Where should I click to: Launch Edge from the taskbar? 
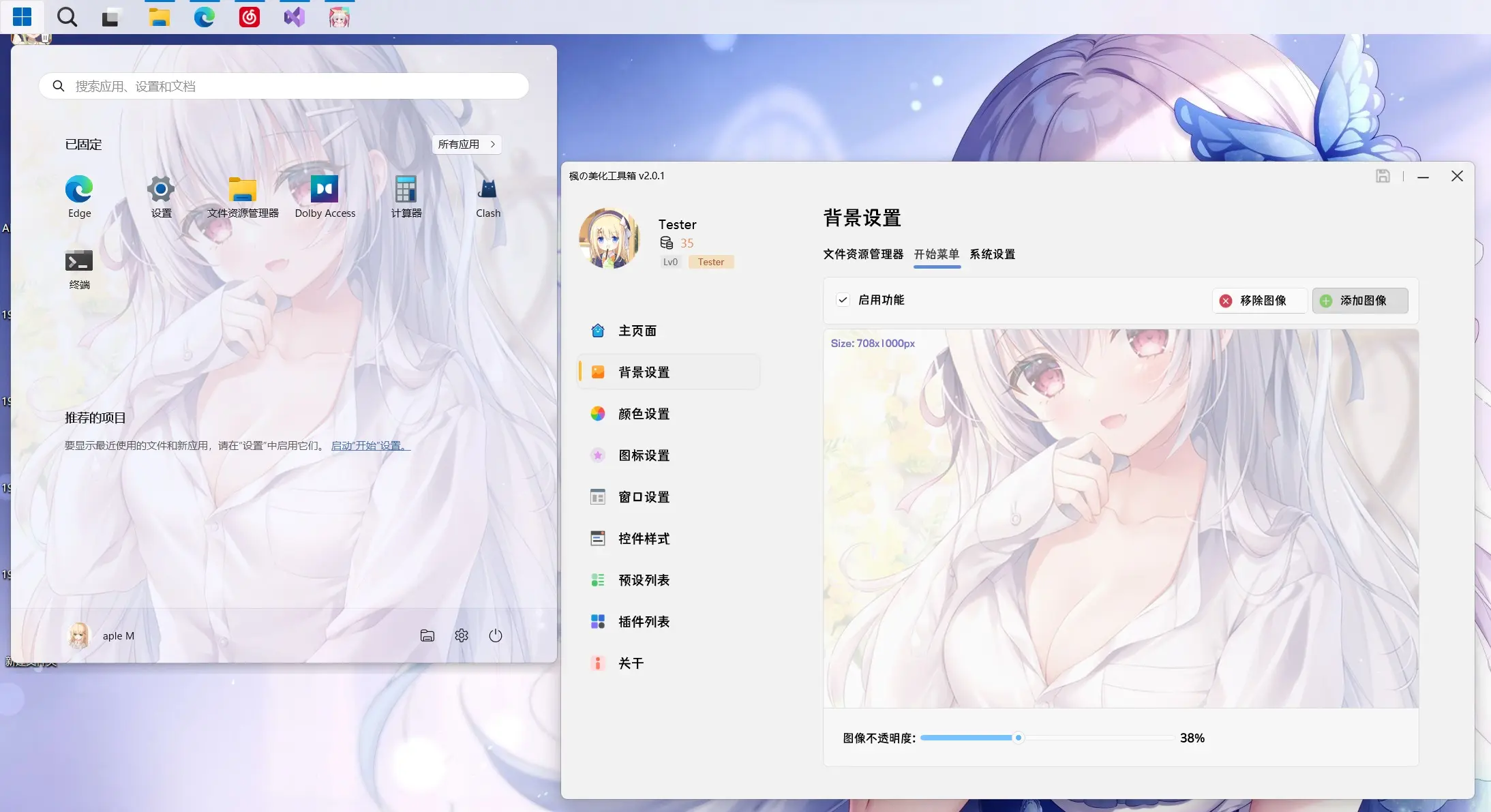coord(204,17)
